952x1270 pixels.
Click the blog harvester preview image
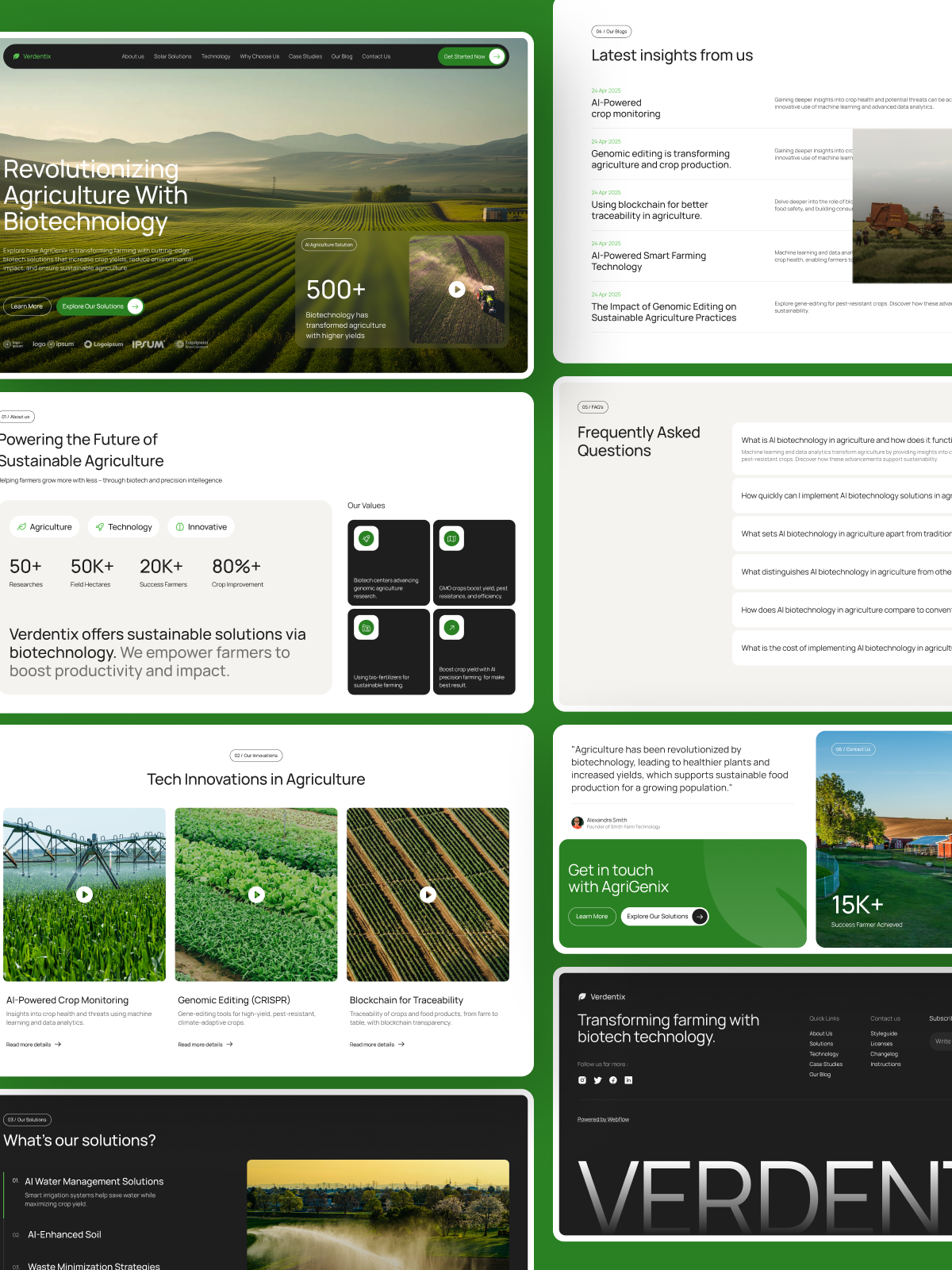tap(902, 206)
